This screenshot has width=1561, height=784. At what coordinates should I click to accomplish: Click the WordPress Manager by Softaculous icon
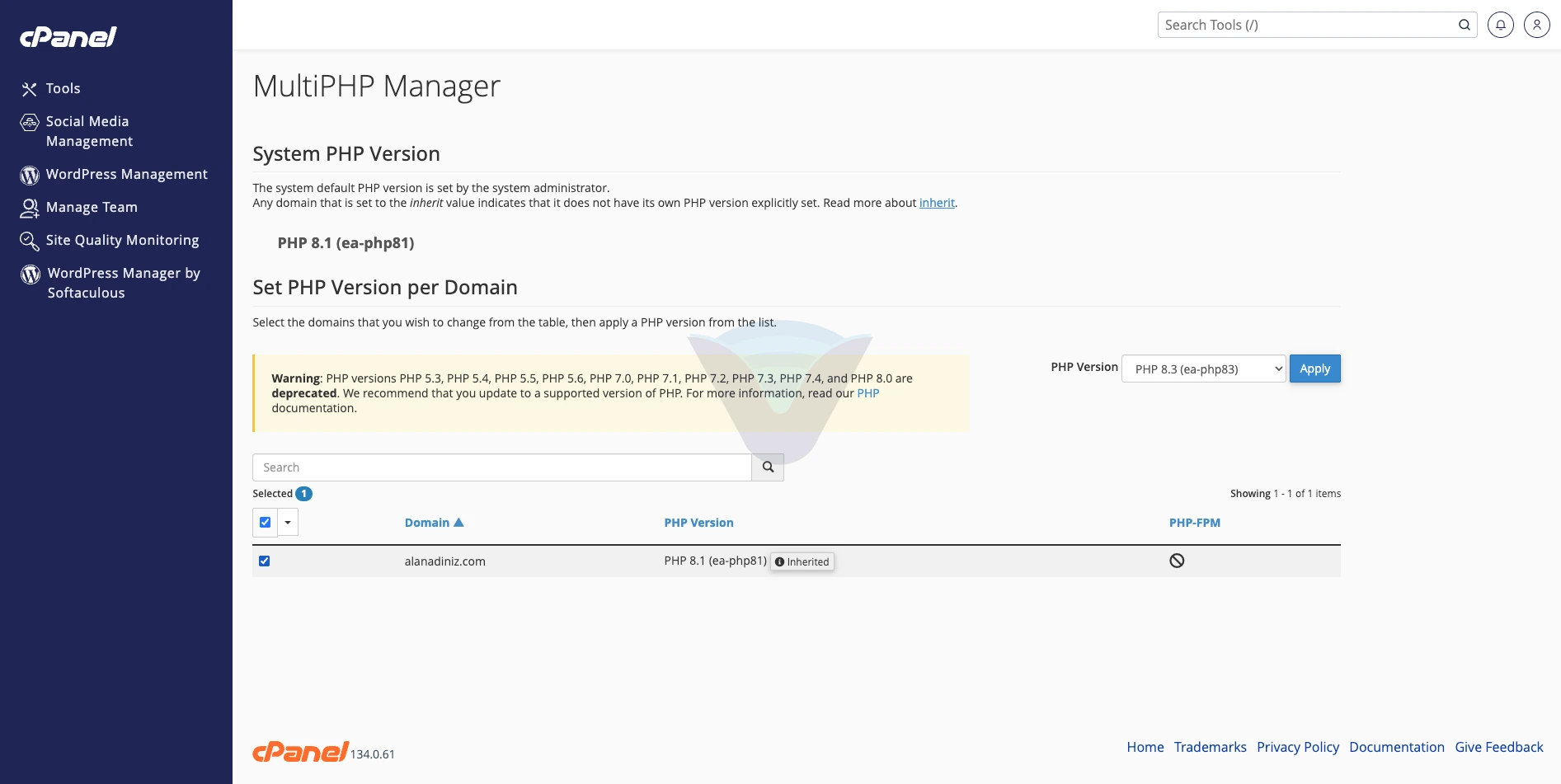[31, 274]
